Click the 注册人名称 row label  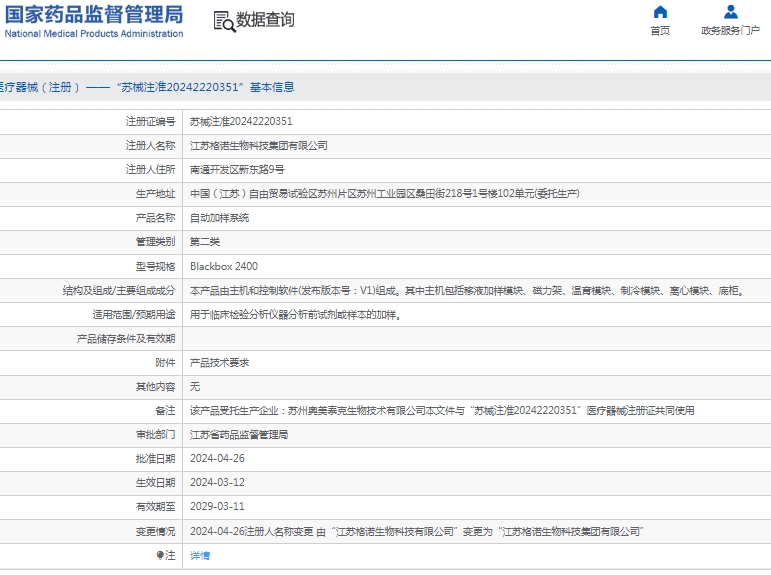tap(150, 146)
